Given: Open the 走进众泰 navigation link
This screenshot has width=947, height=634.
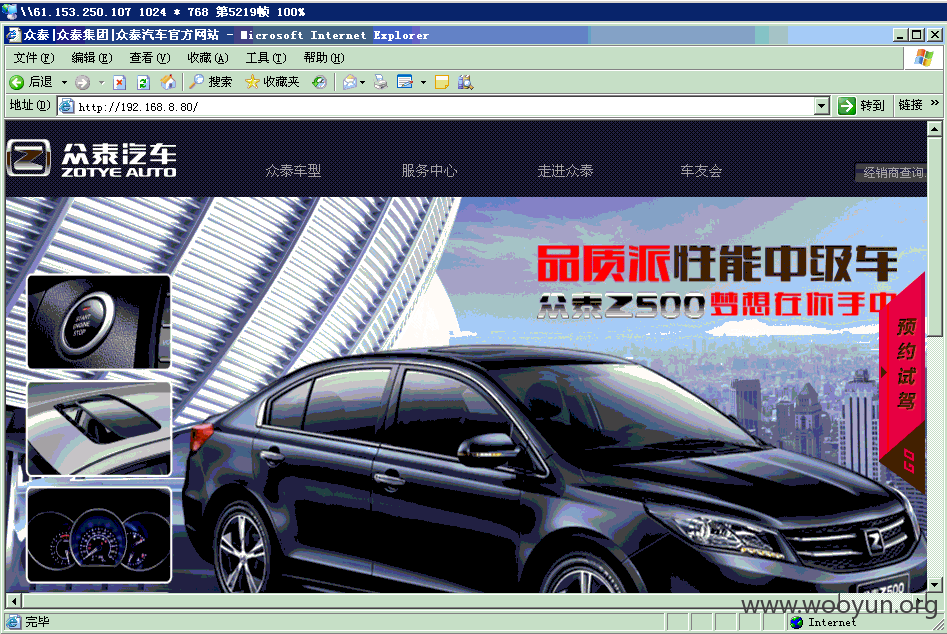Looking at the screenshot, I should [x=565, y=171].
